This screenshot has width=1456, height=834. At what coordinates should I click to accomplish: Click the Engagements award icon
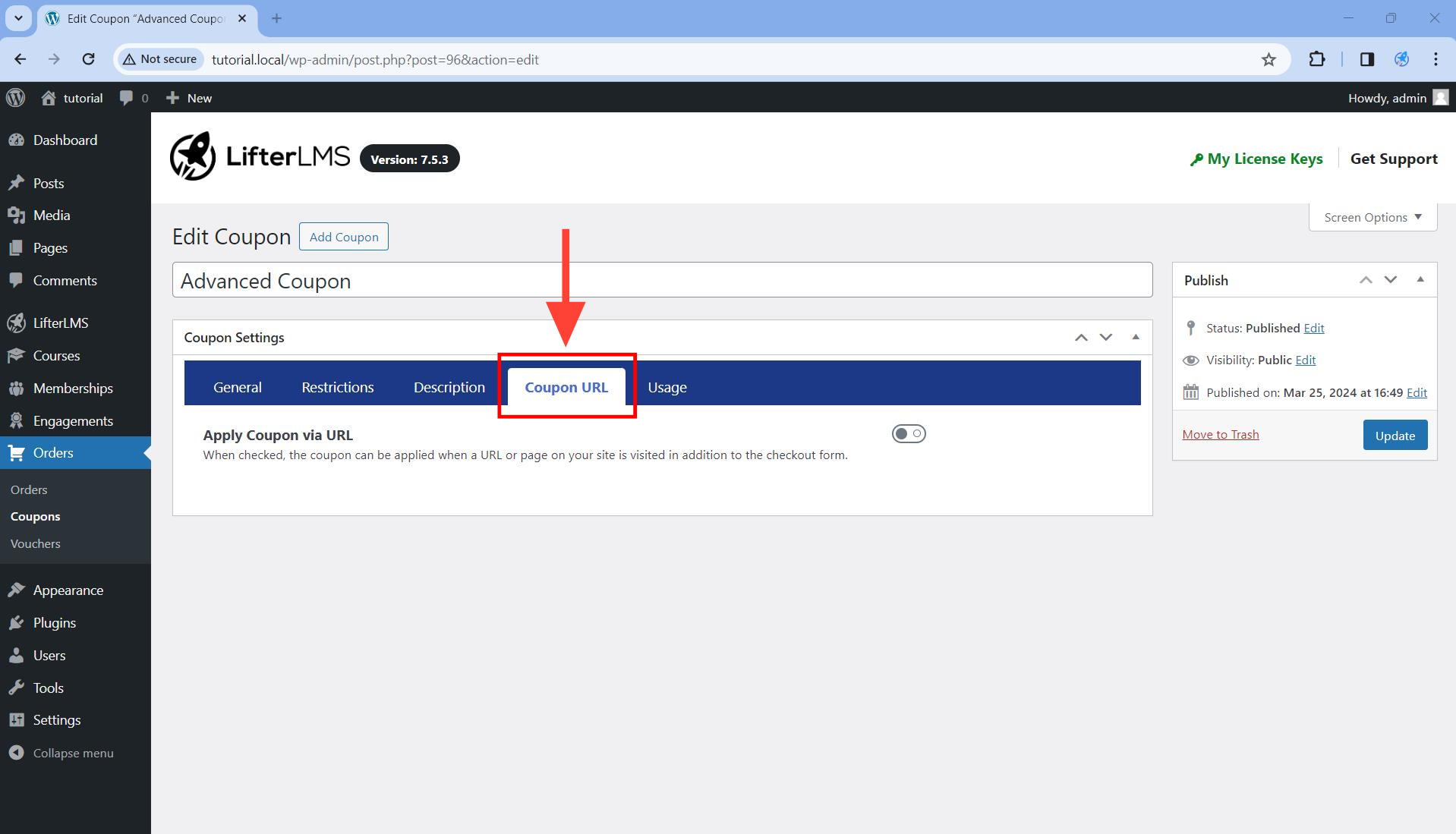tap(16, 421)
